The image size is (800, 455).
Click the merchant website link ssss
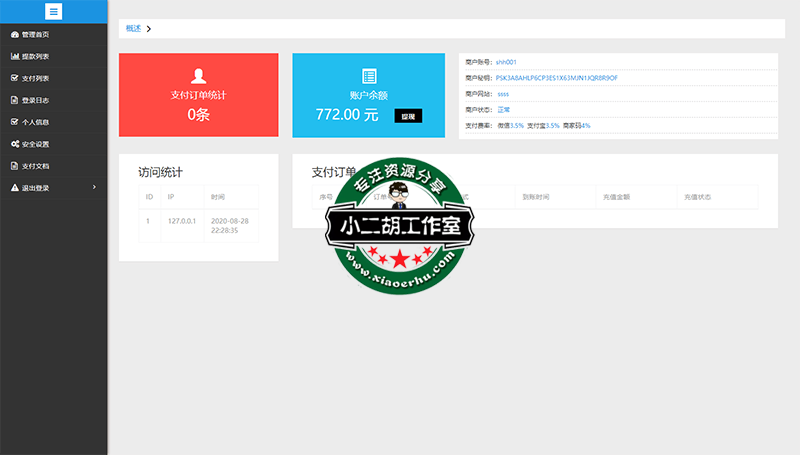pos(503,94)
